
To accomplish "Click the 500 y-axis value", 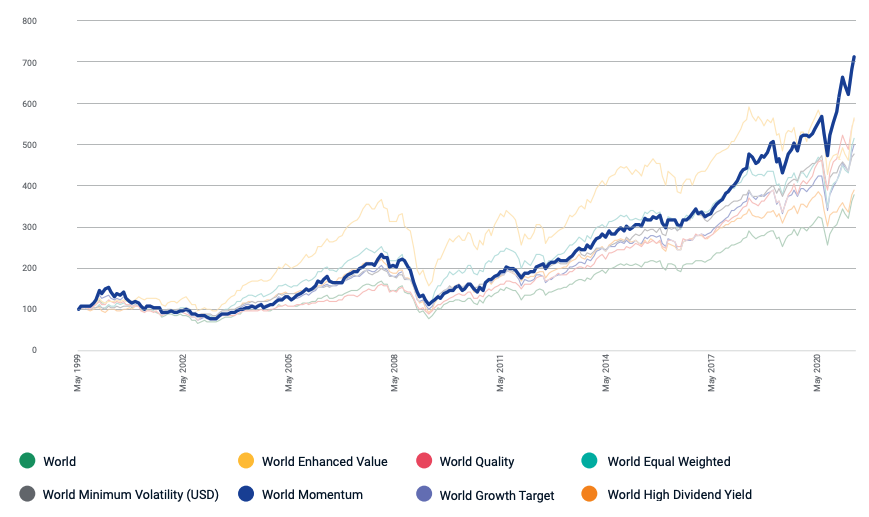I will [29, 145].
